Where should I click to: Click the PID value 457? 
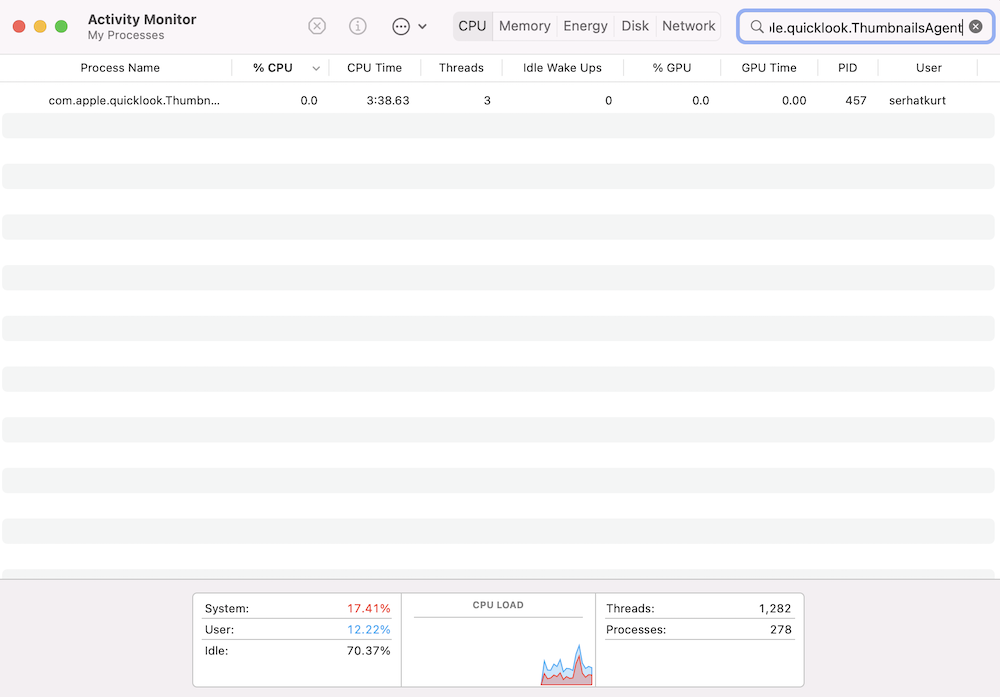856,100
